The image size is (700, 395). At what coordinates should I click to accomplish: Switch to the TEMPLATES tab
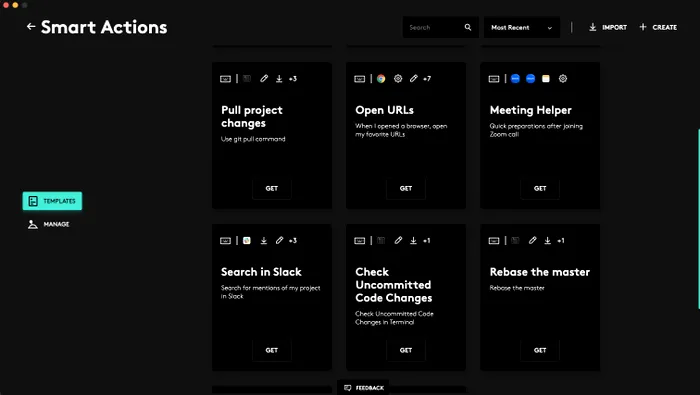pyautogui.click(x=52, y=201)
